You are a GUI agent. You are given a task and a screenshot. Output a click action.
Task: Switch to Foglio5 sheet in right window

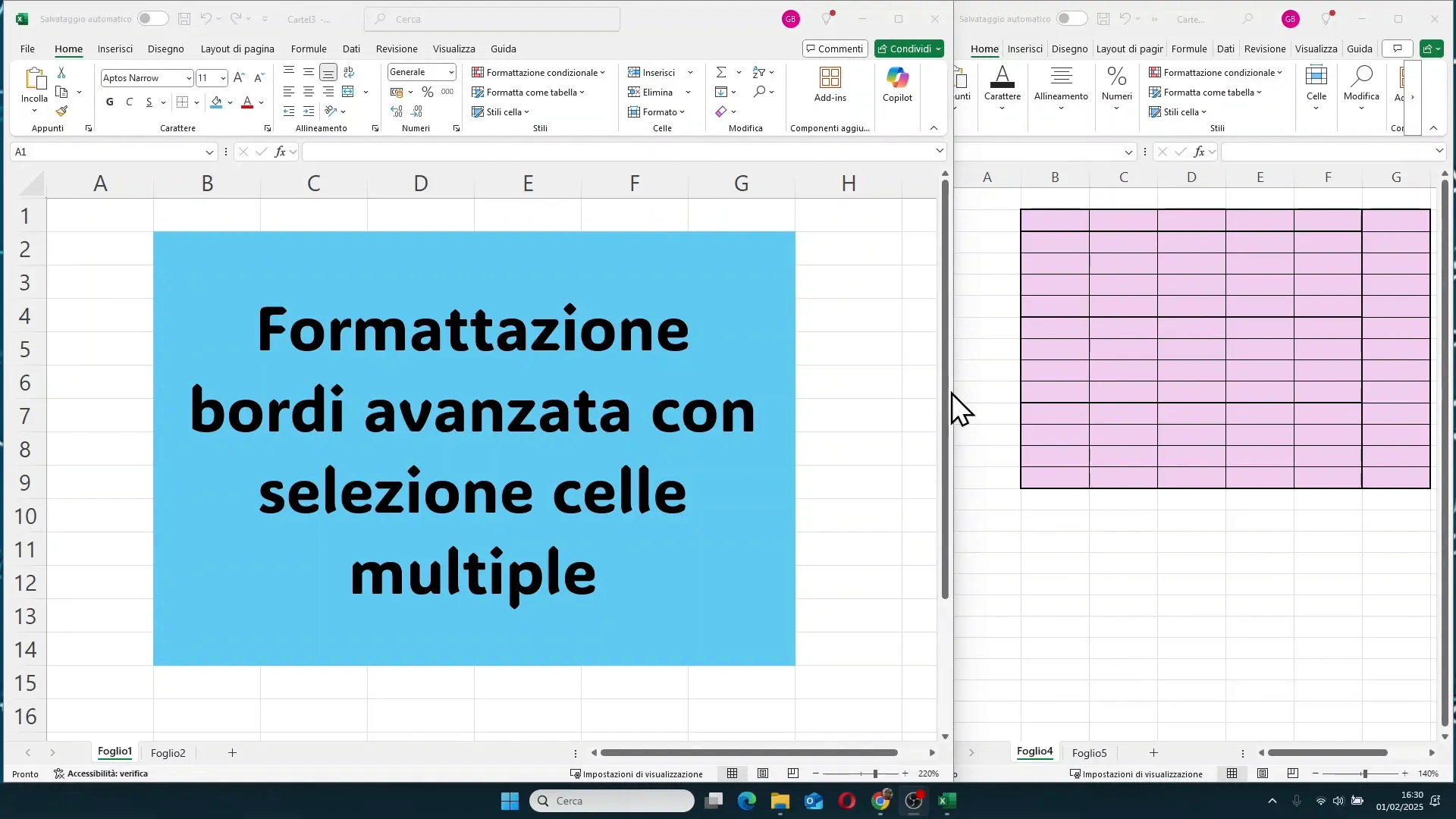1089,753
